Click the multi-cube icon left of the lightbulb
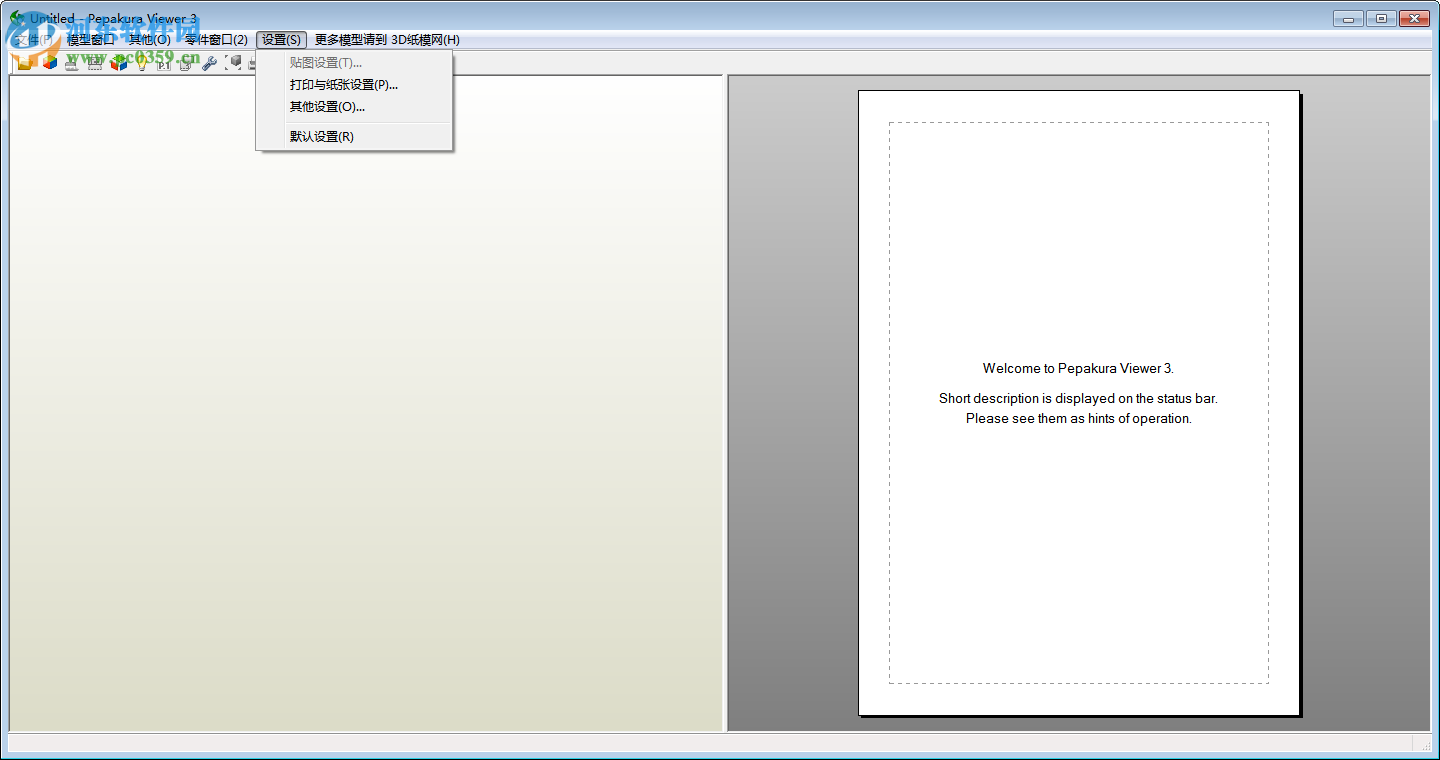 119,63
